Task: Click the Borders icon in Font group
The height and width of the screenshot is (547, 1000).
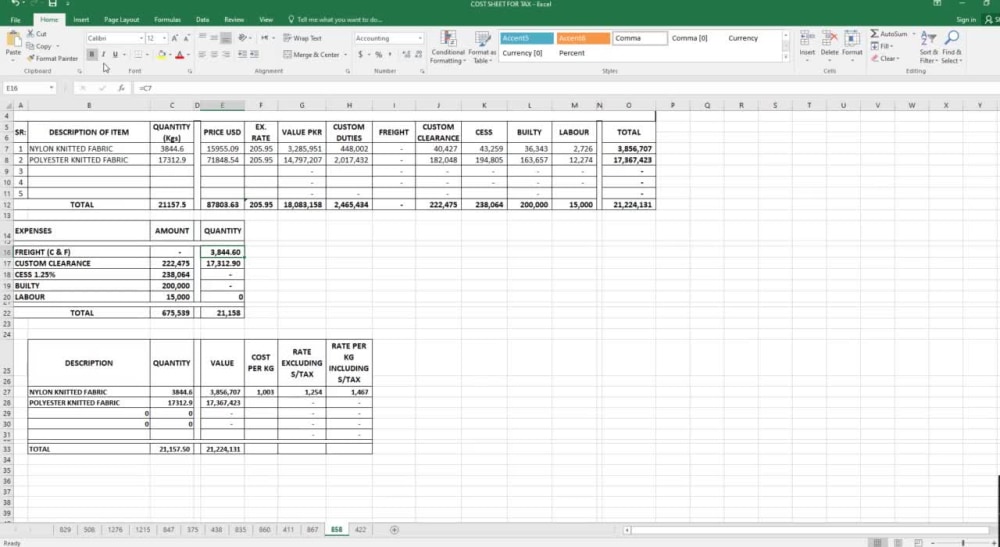Action: (x=138, y=55)
